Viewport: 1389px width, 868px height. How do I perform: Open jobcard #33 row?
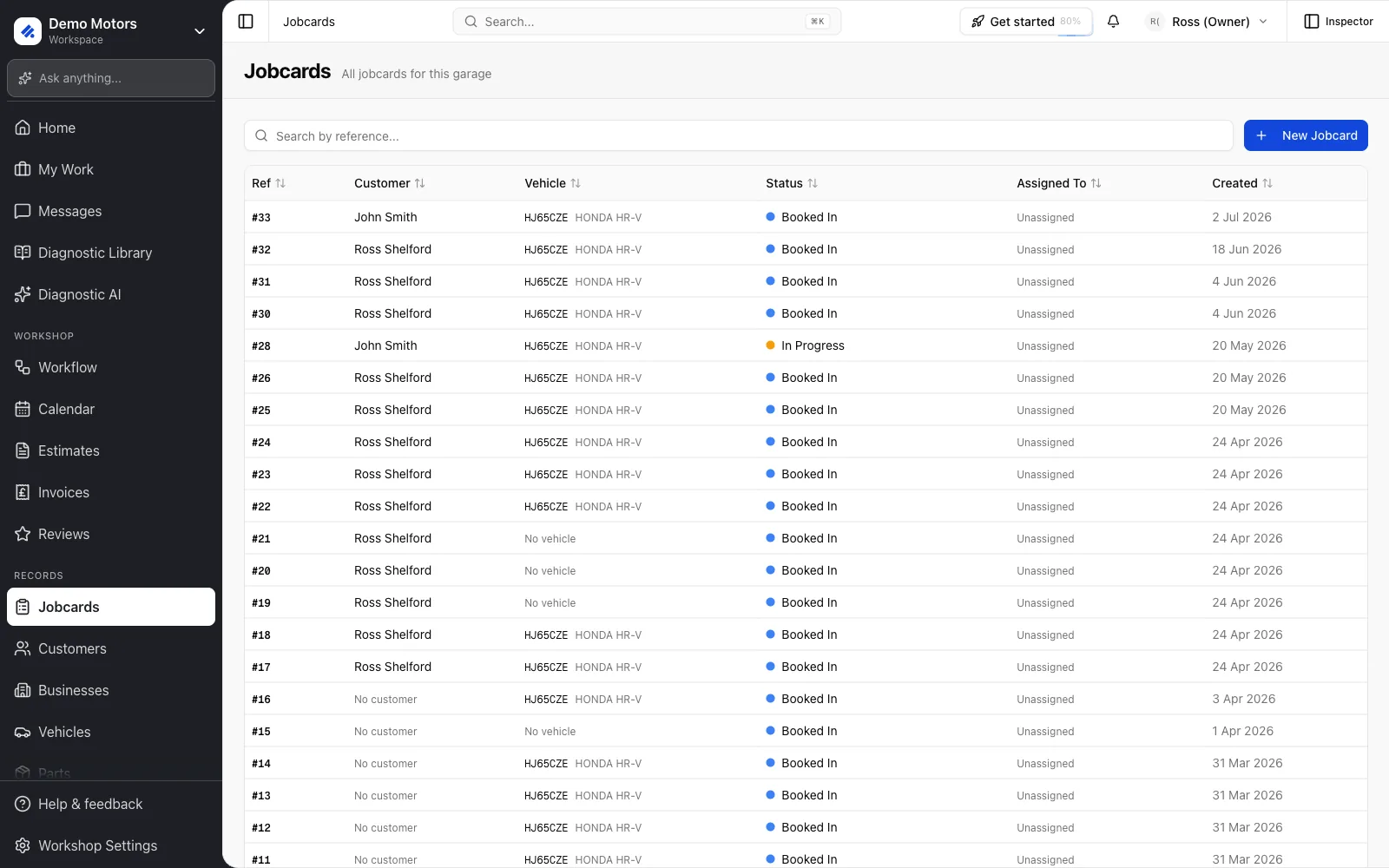click(x=806, y=217)
